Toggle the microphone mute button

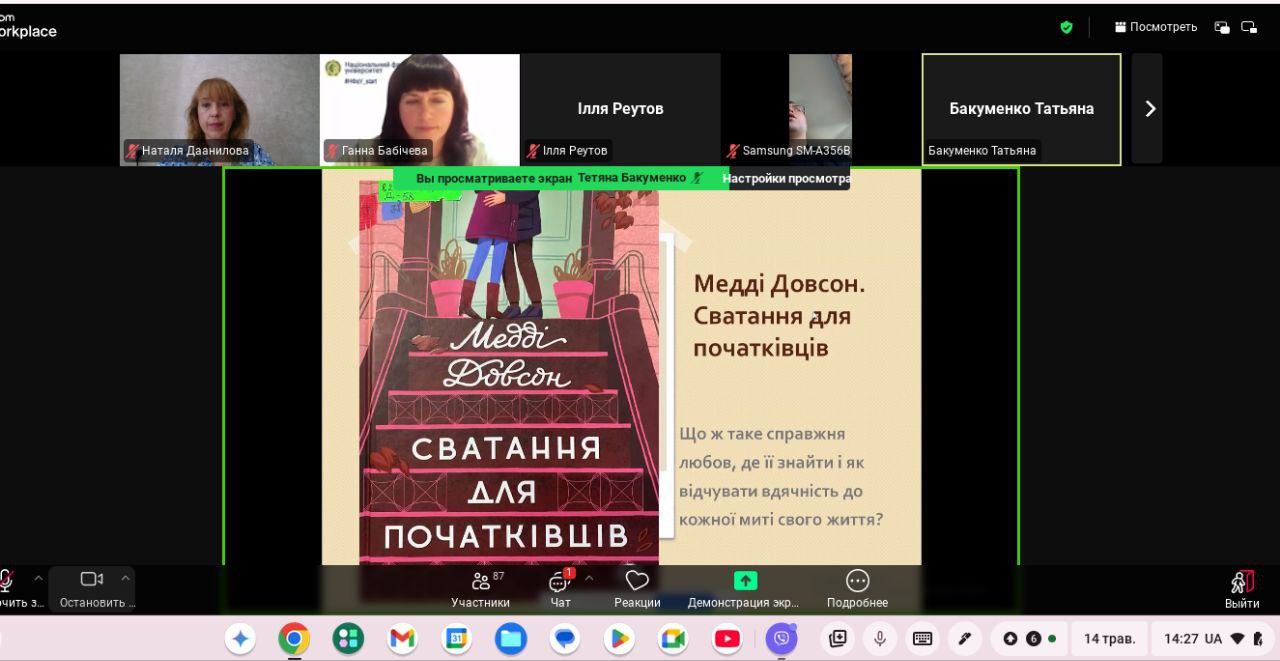click(6, 579)
